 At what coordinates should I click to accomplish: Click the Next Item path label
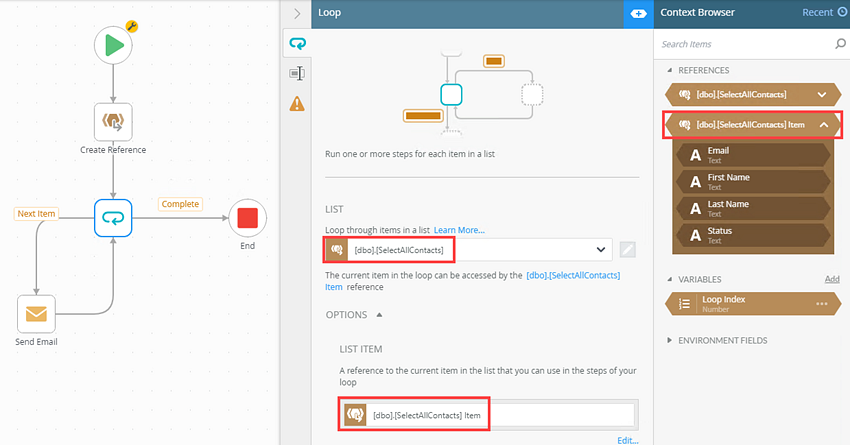(36, 214)
